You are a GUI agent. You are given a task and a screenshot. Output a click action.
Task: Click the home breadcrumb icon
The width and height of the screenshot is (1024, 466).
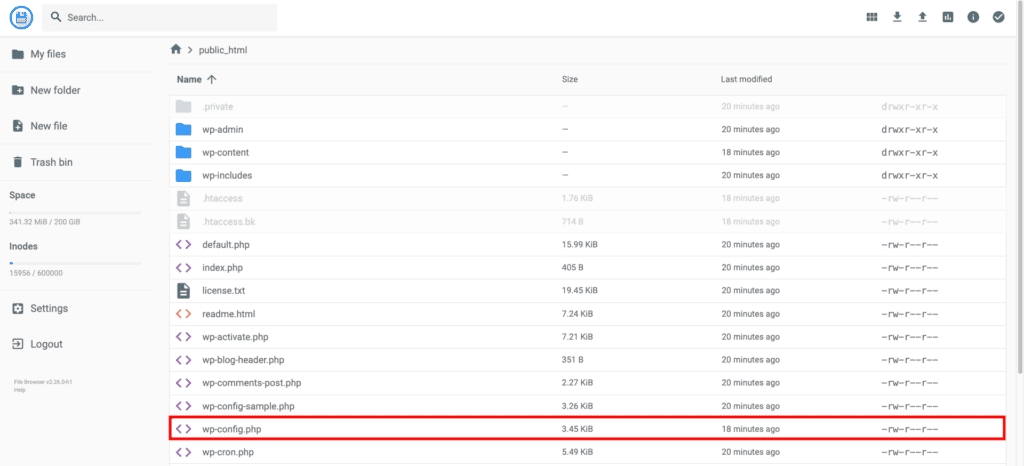click(176, 50)
